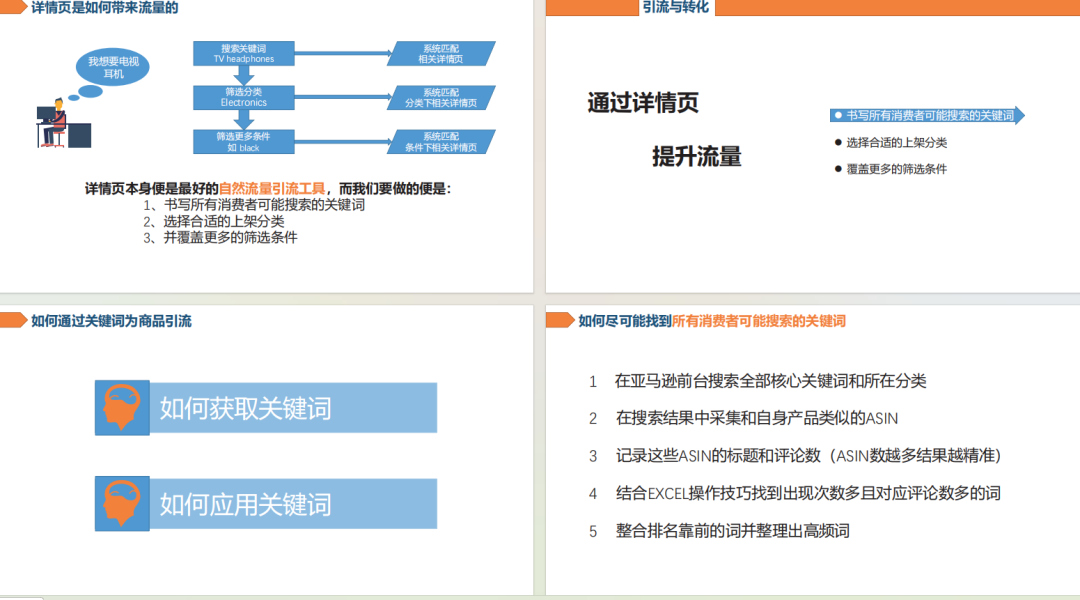Image resolution: width=1080 pixels, height=600 pixels.
Task: Click the orange arrow icon before 如何尽可能找到
Action: point(557,321)
